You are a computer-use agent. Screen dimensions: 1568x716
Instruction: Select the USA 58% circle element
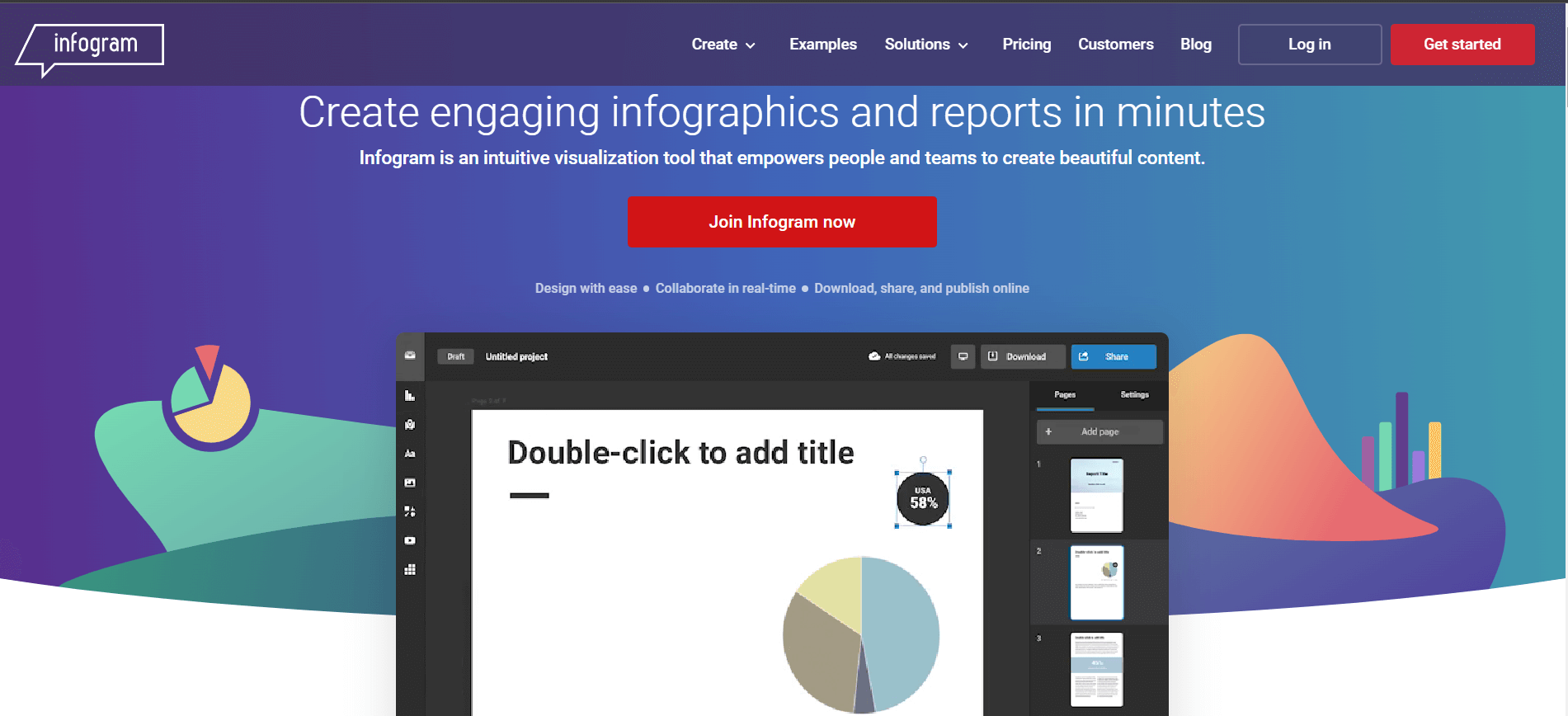tap(923, 499)
